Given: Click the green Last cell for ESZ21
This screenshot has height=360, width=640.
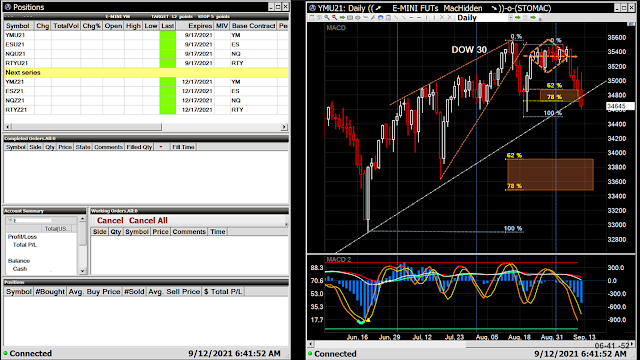Looking at the screenshot, I should tap(168, 91).
